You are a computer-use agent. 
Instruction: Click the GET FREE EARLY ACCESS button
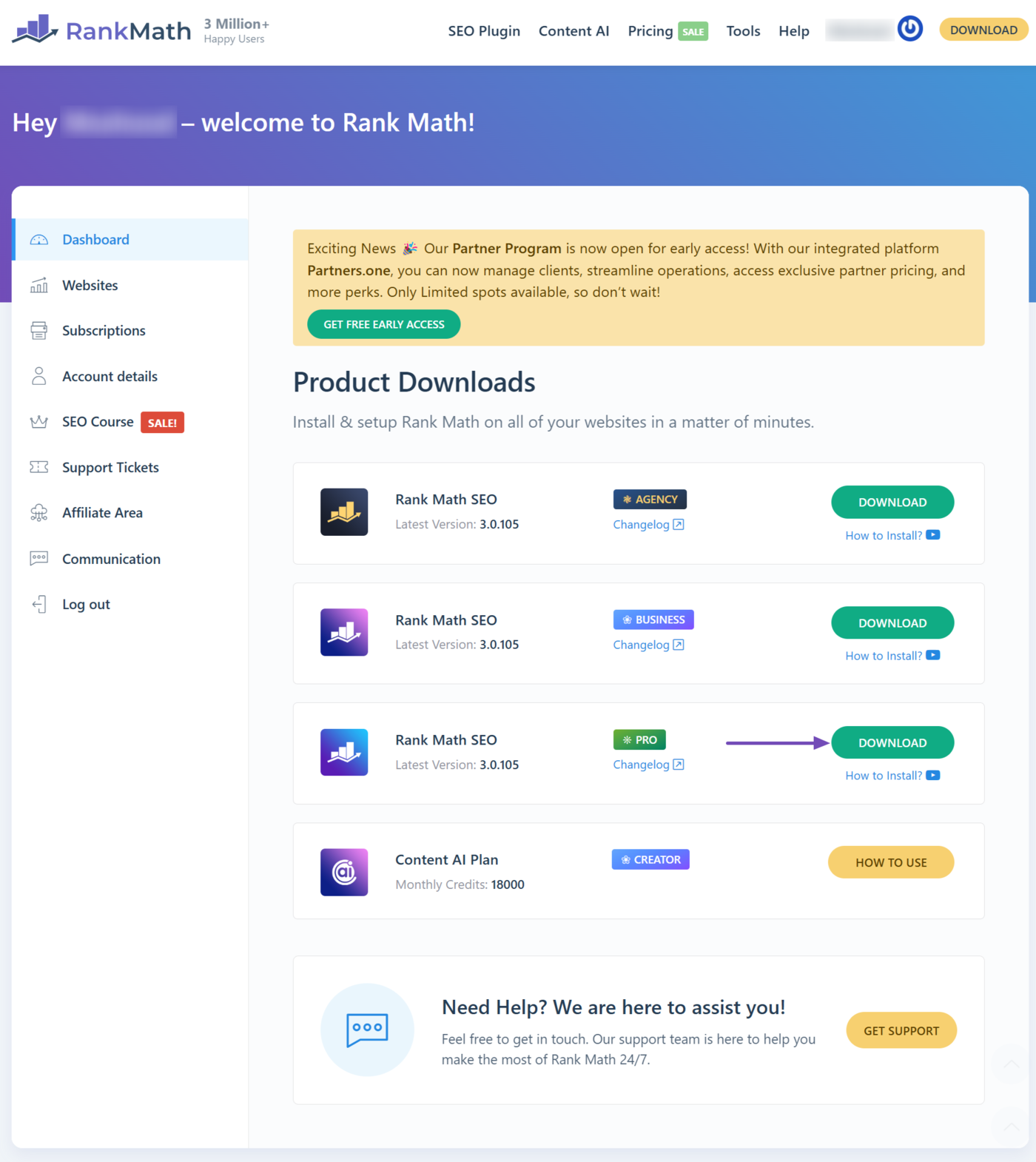pos(384,324)
